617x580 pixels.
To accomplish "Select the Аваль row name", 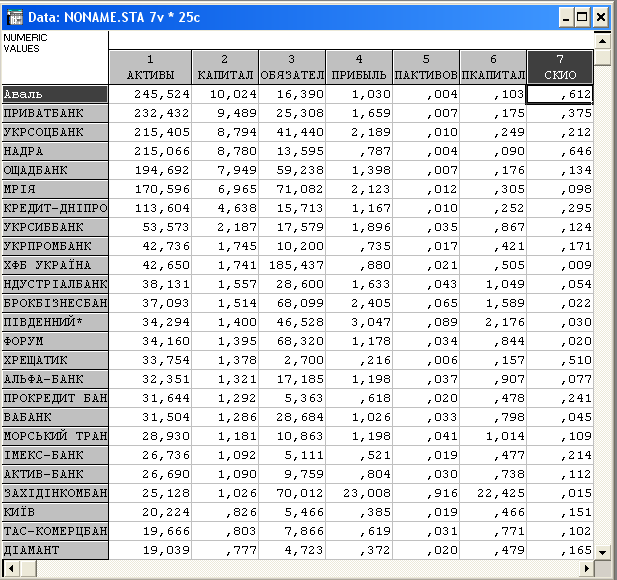I will (x=55, y=94).
